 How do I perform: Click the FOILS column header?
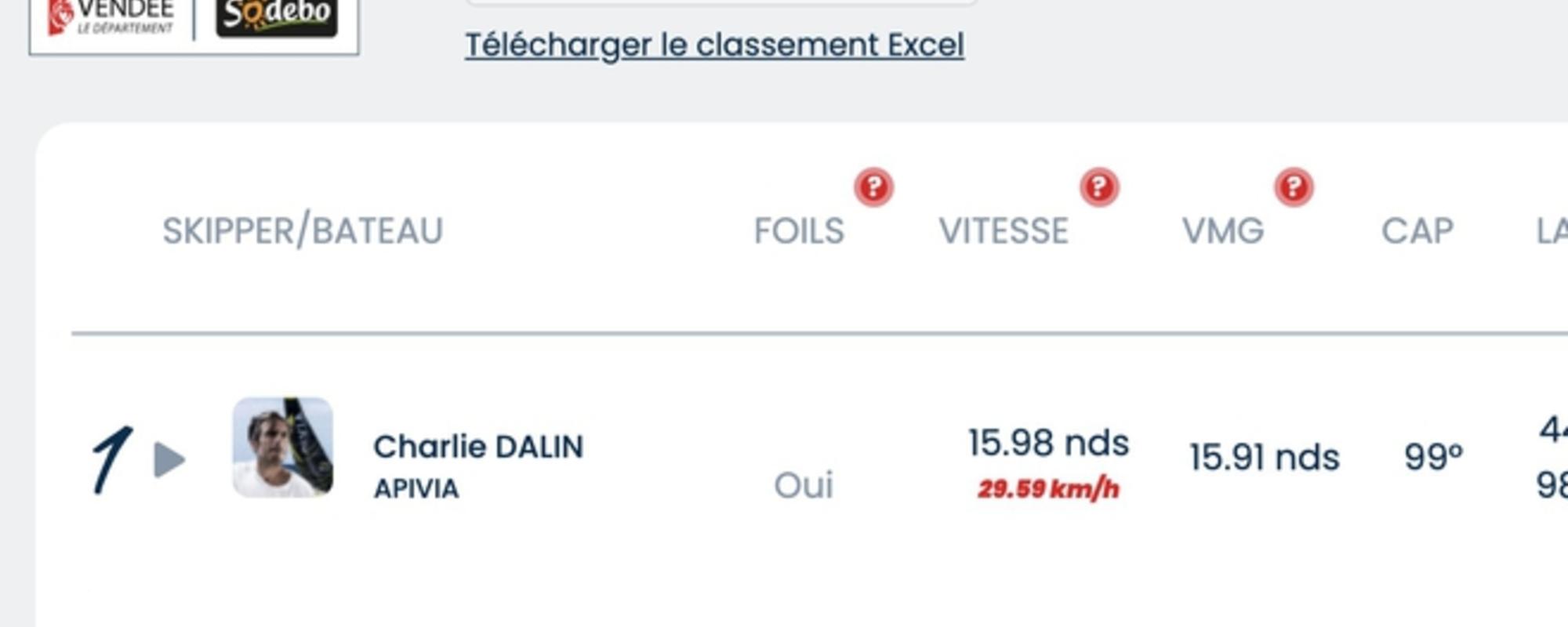point(799,231)
